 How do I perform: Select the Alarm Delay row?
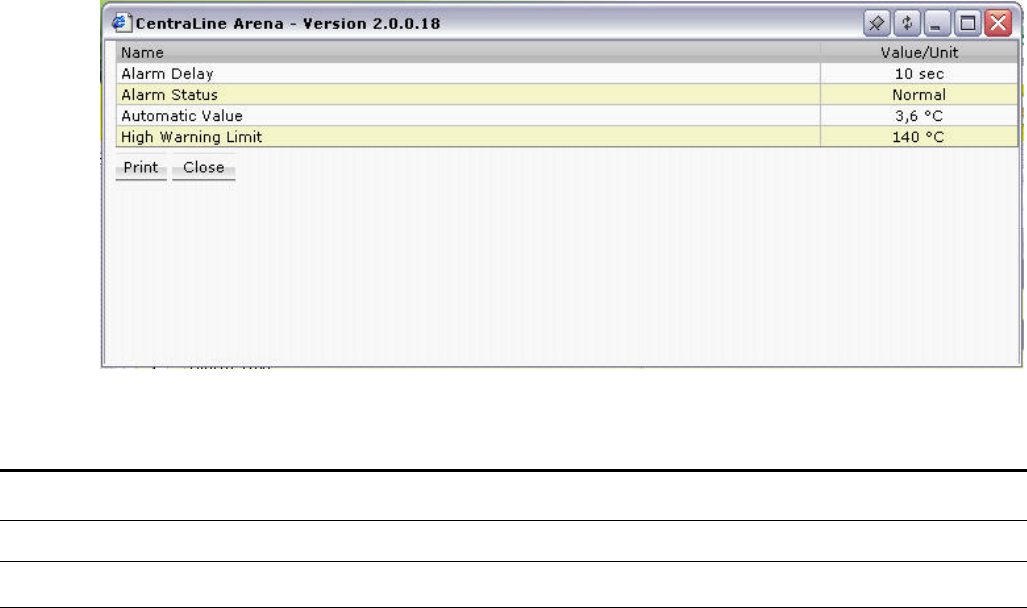tap(567, 73)
